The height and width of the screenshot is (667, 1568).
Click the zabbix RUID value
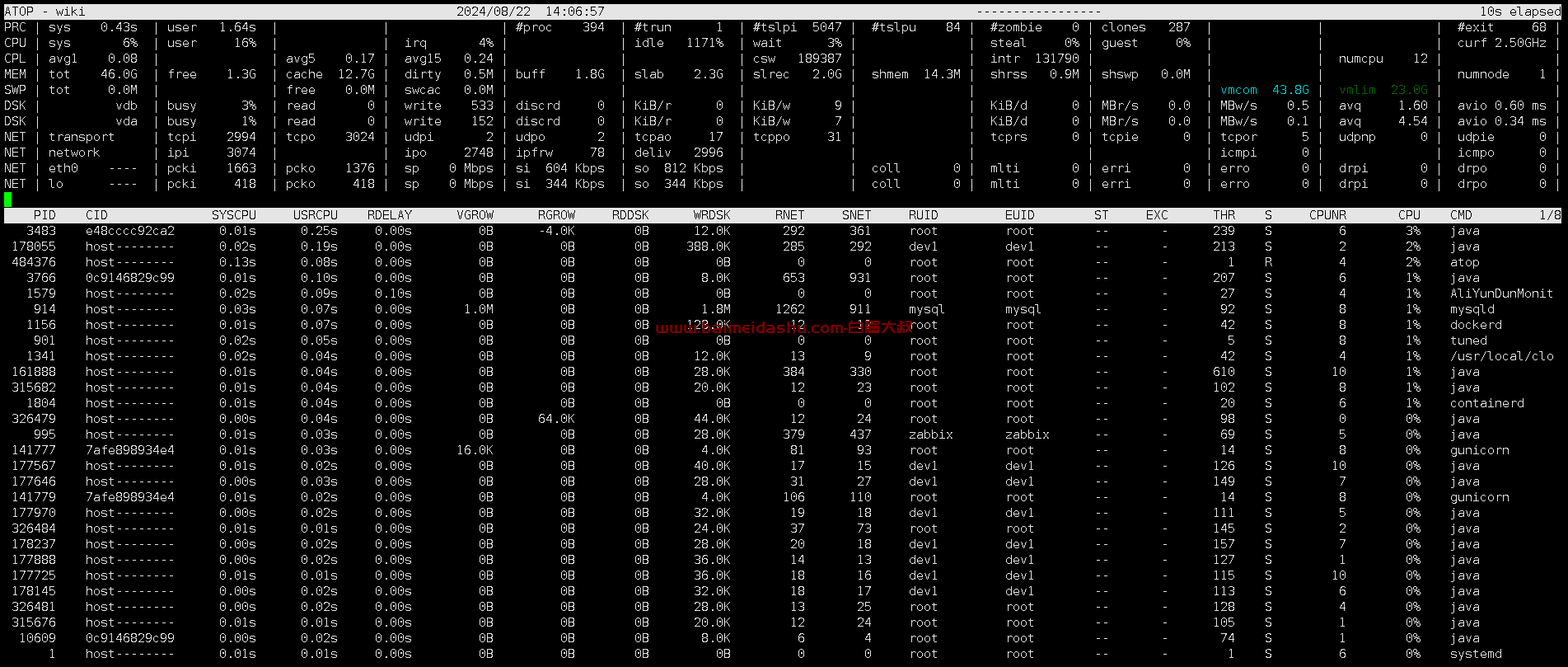(931, 434)
